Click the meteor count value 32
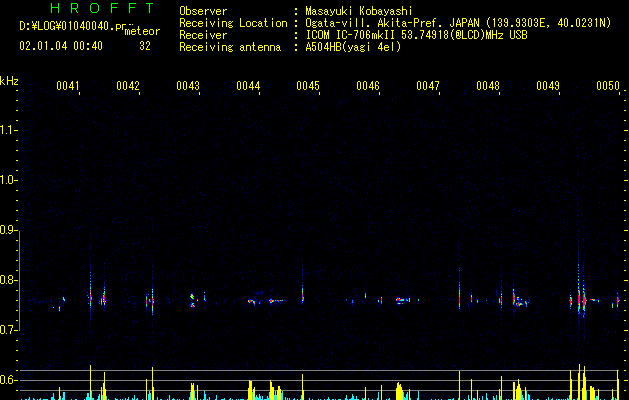Image resolution: width=629 pixels, height=400 pixels. 145,46
